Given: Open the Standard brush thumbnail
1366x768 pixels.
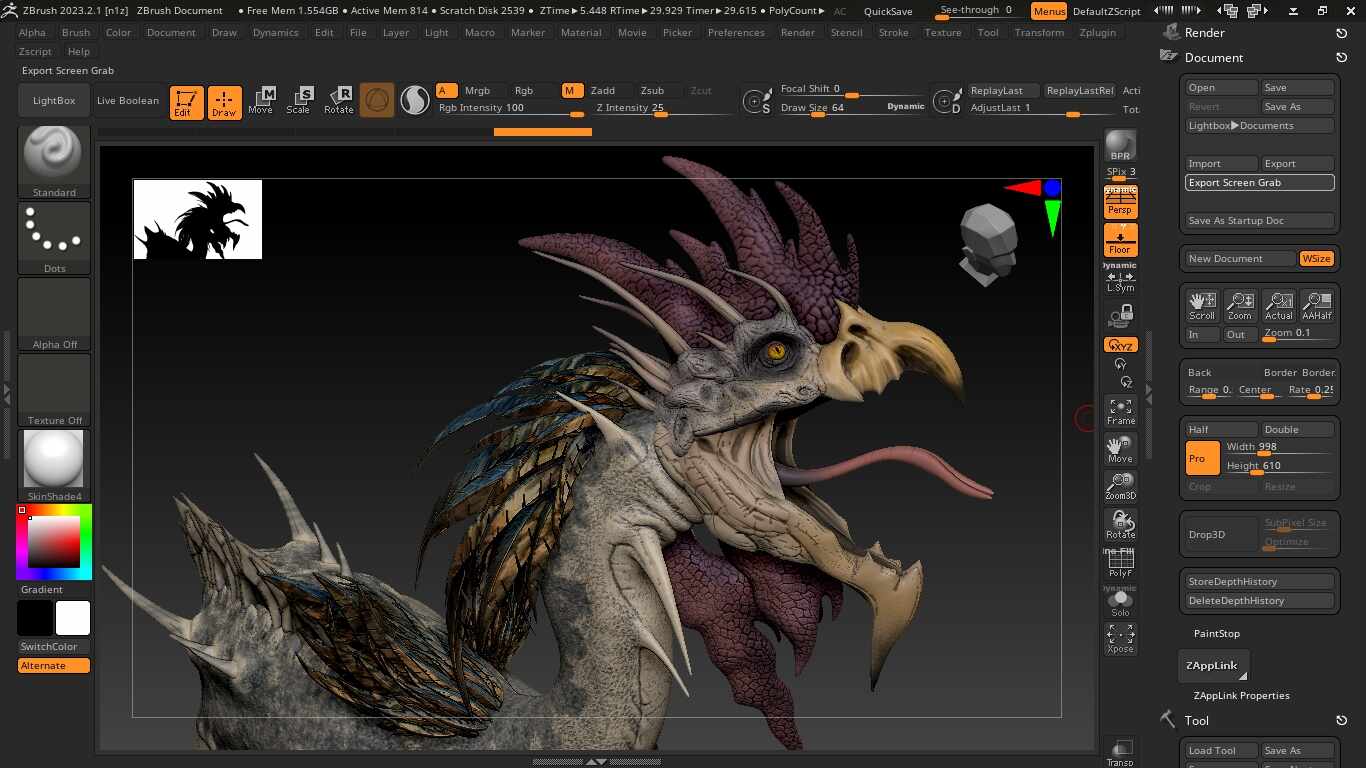Looking at the screenshot, I should 54,162.
